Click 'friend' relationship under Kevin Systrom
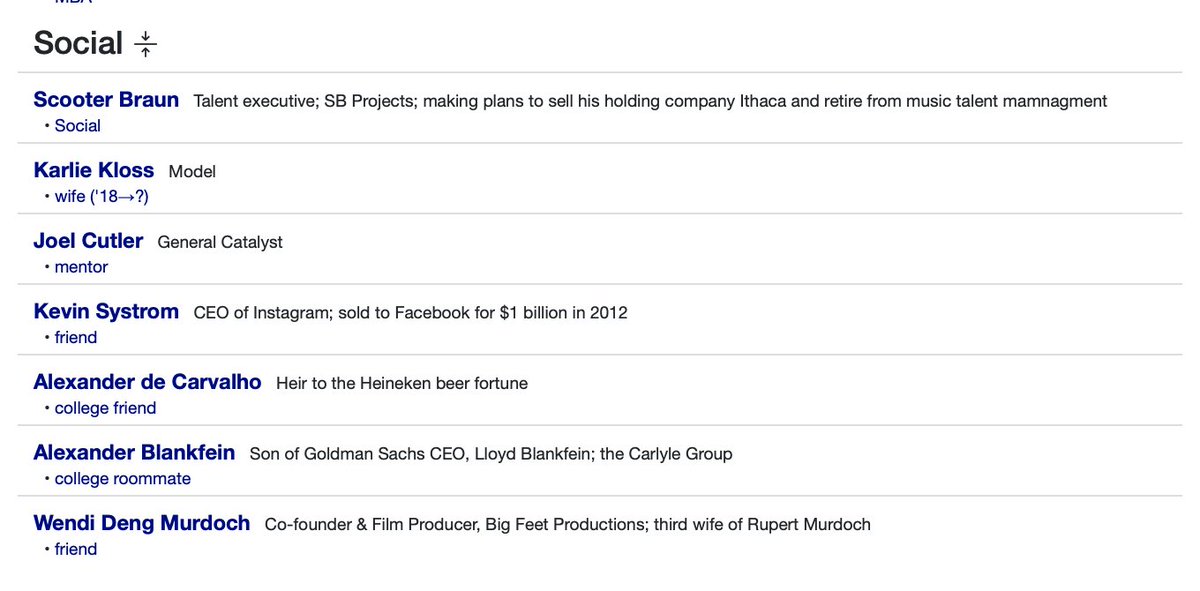This screenshot has height=591, width=1200. 76,338
